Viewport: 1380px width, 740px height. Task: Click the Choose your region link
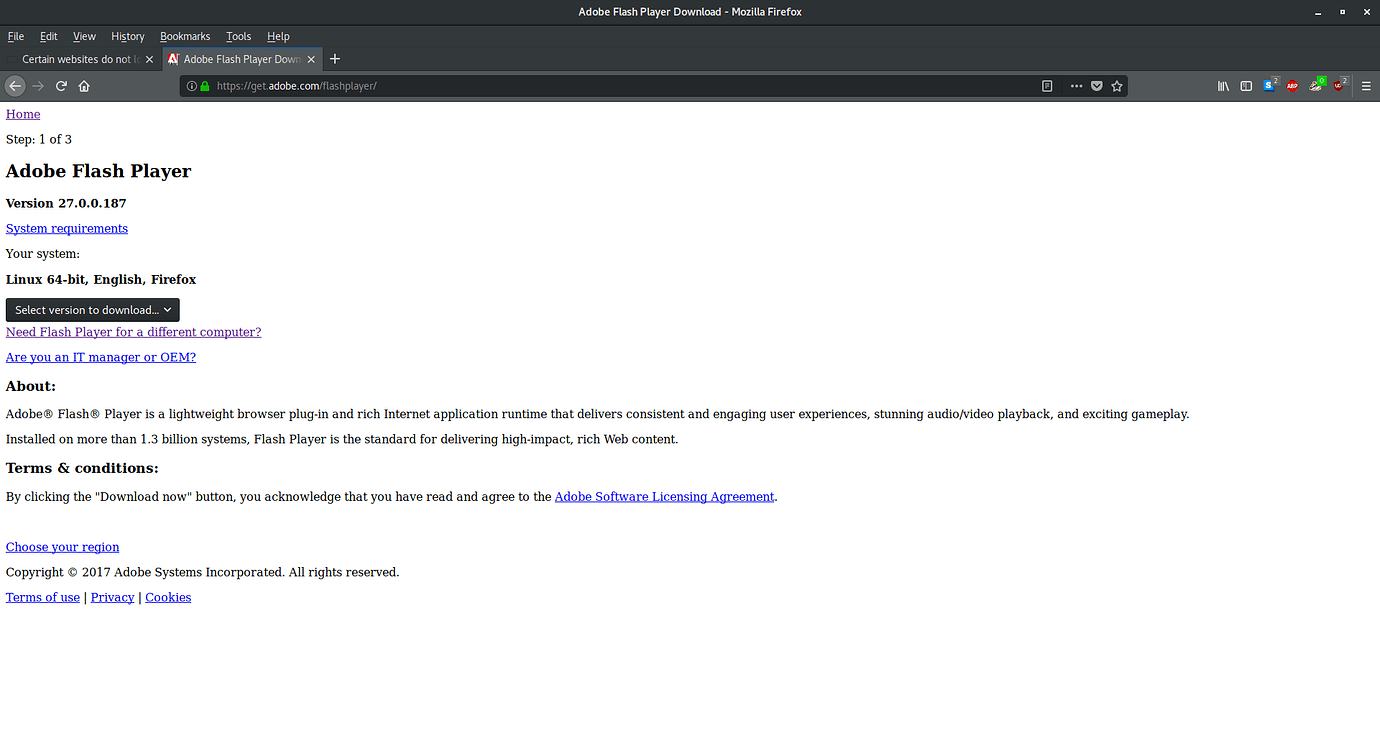[62, 547]
